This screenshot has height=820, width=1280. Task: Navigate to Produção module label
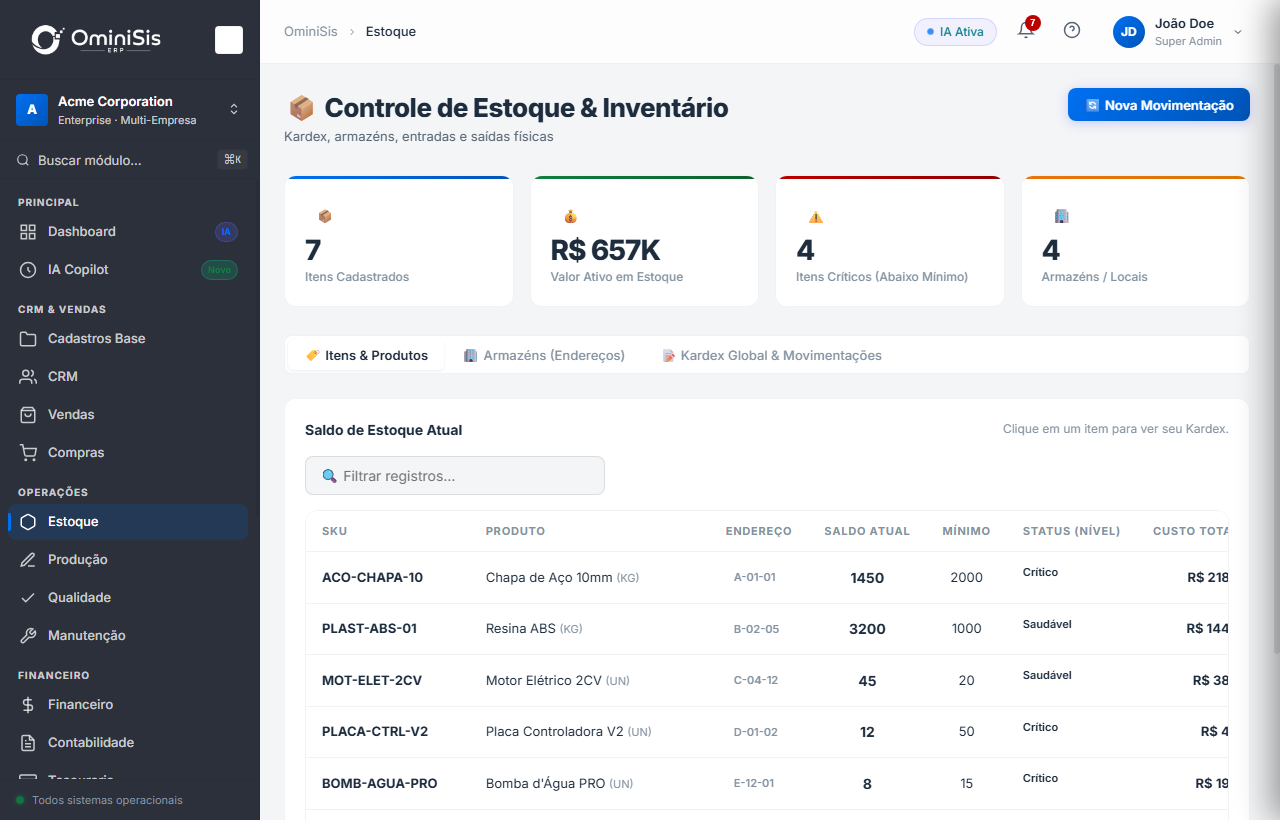pos(77,560)
